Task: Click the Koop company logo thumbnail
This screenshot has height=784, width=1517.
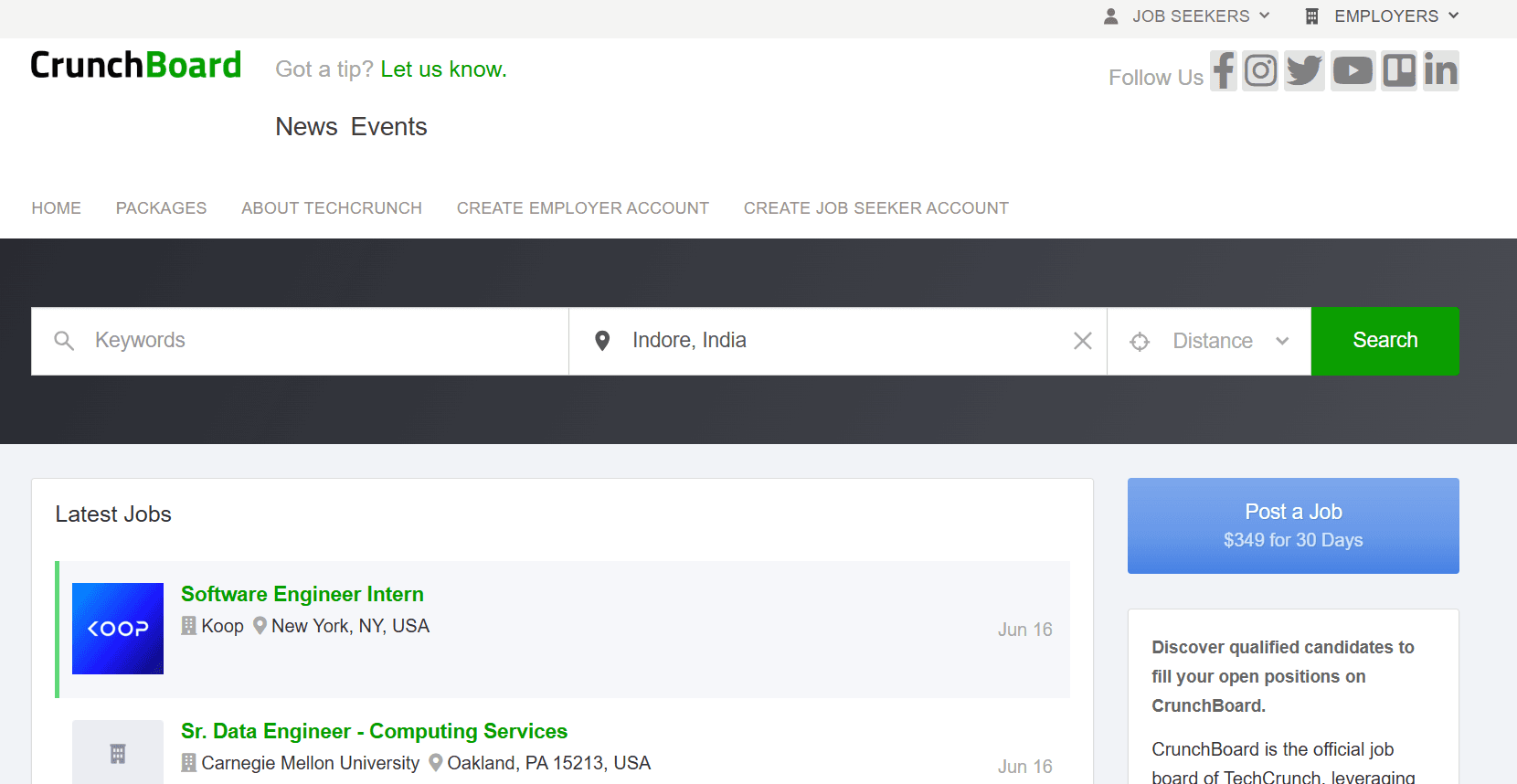Action: [x=117, y=629]
